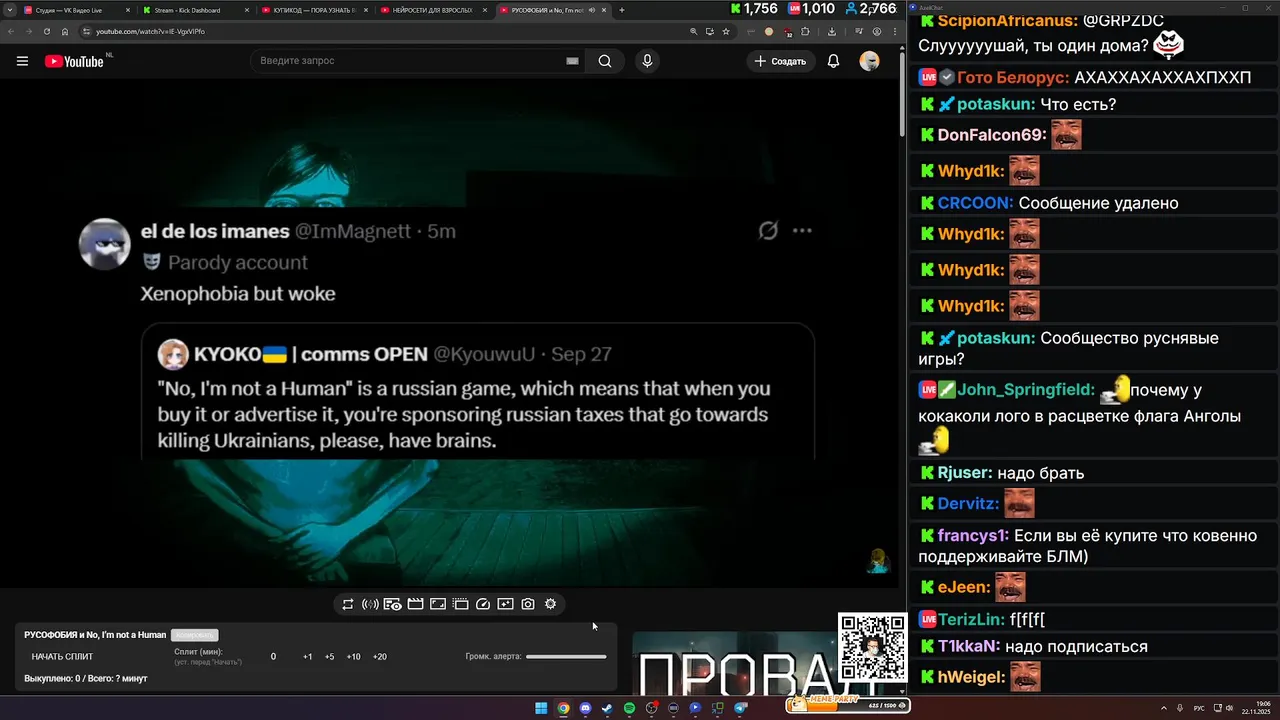The image size is (1280, 720).
Task: Click the loop icon in the player toolbar
Action: click(348, 604)
